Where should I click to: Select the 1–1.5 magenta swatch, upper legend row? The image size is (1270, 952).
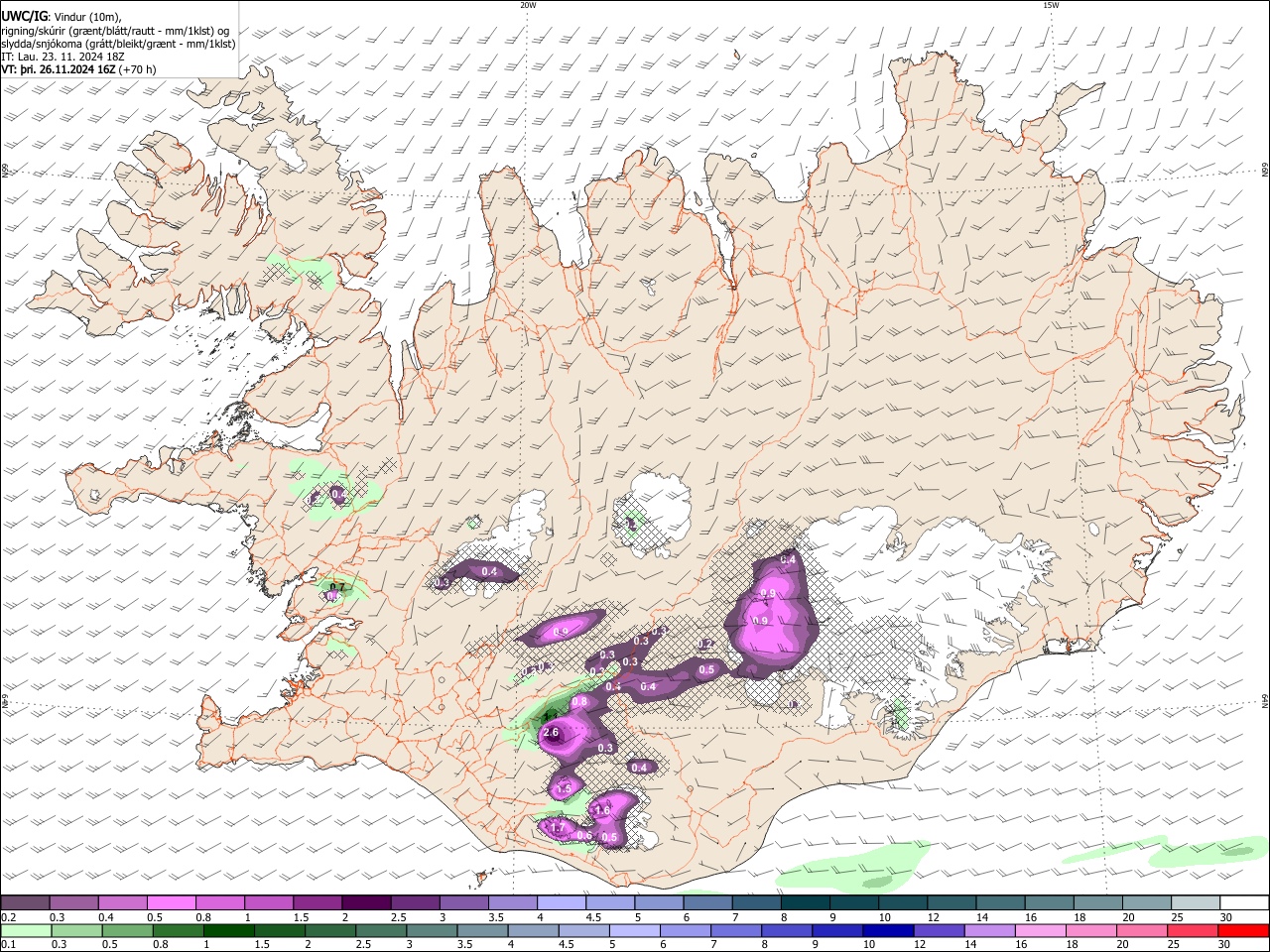pos(269,902)
